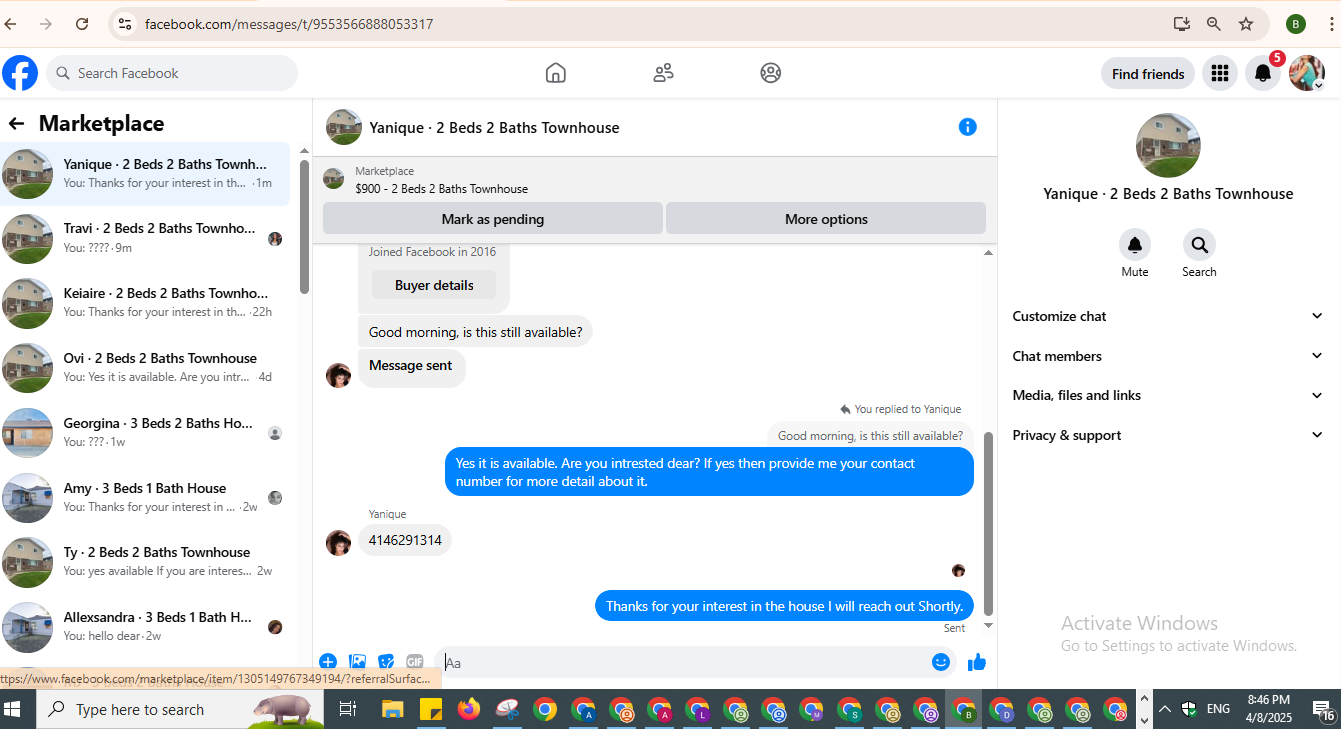Click the phone number message 4146291314
The image size is (1341, 729).
(x=405, y=540)
